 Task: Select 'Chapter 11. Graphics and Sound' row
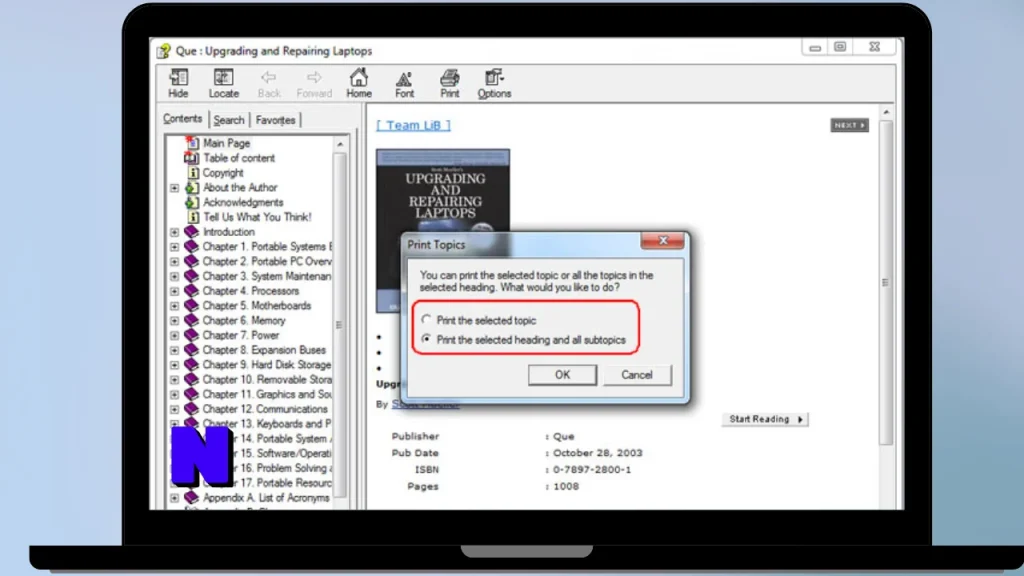(267, 394)
